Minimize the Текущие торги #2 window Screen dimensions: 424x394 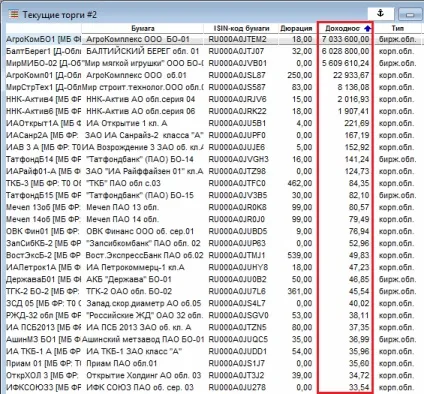[410, 14]
